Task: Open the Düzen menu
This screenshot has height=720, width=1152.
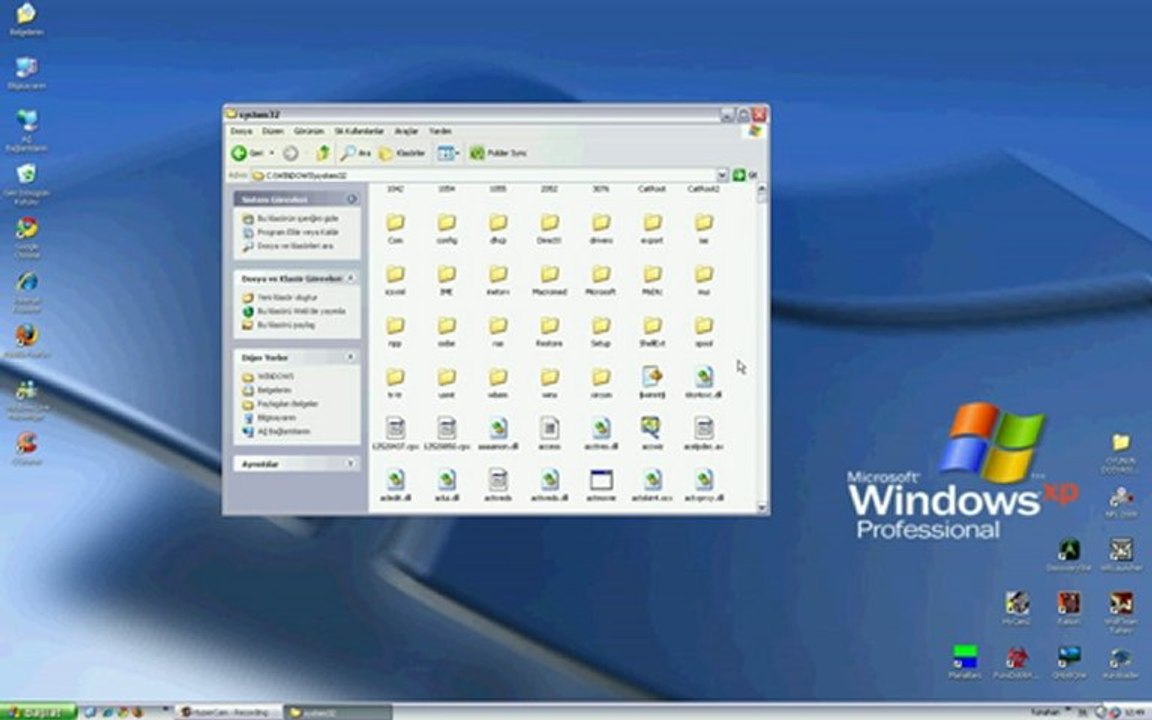Action: (273, 131)
